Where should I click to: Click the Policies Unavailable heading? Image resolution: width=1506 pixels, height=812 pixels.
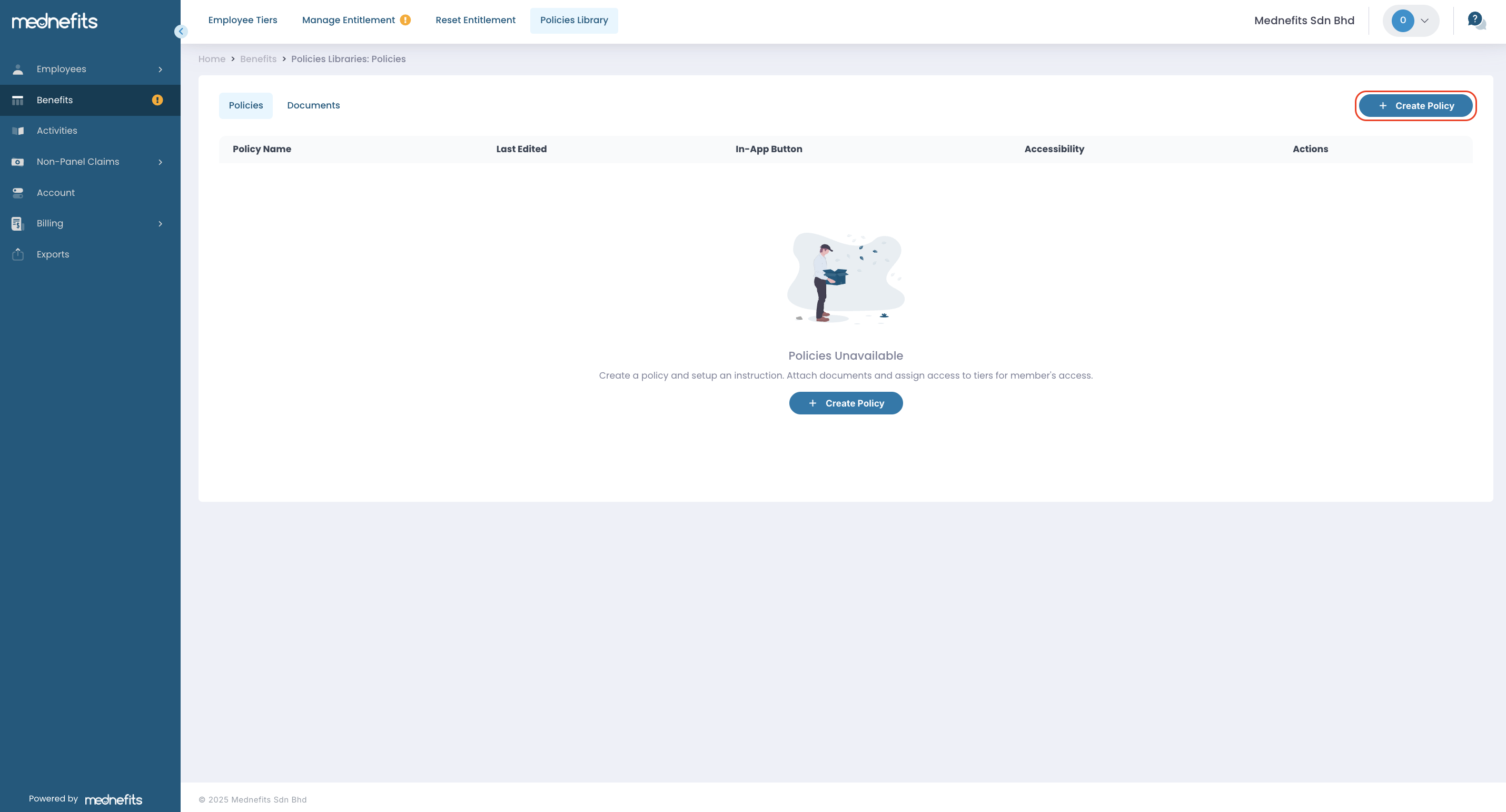(845, 356)
